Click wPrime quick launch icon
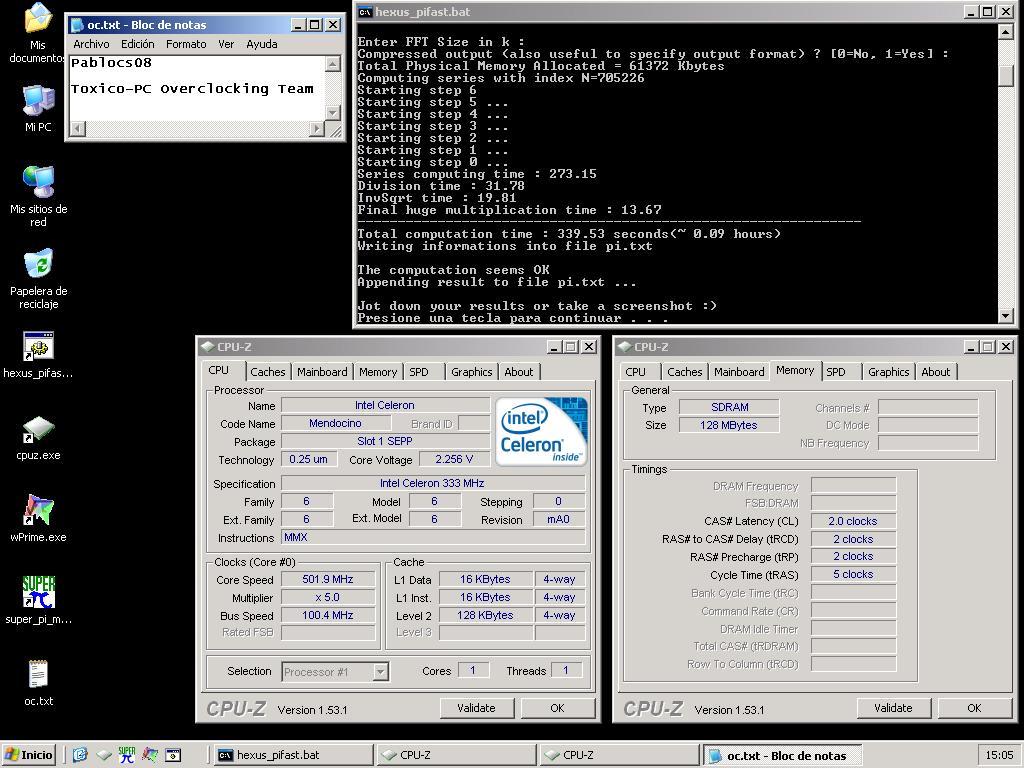 click(x=150, y=755)
